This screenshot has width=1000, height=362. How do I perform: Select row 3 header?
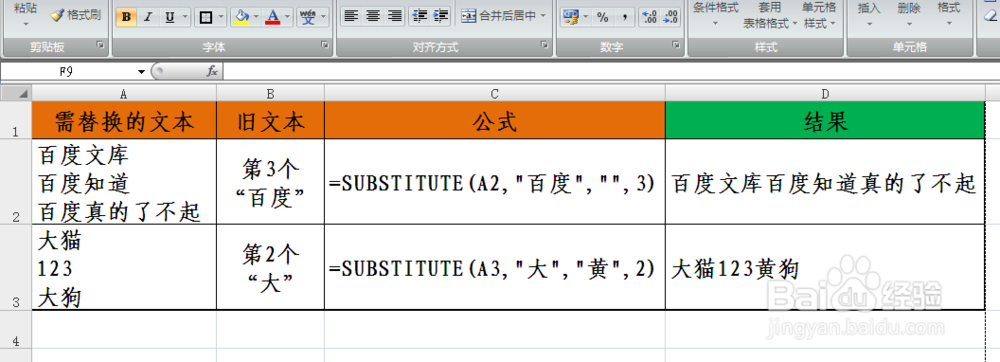click(x=16, y=267)
